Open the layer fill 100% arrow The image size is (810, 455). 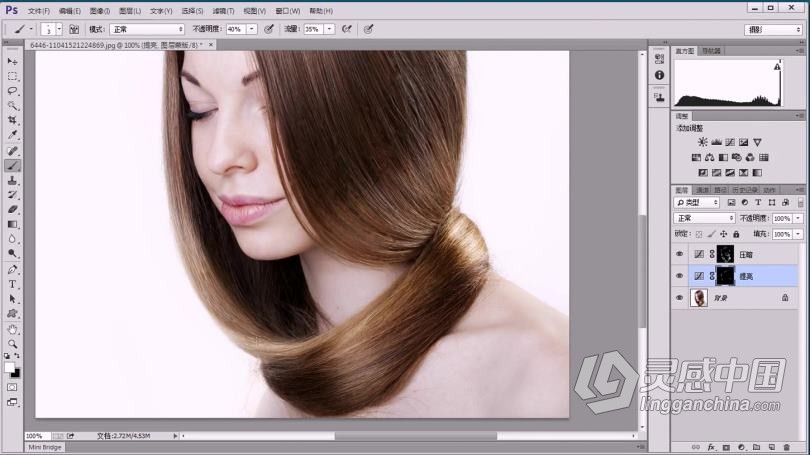tap(799, 234)
